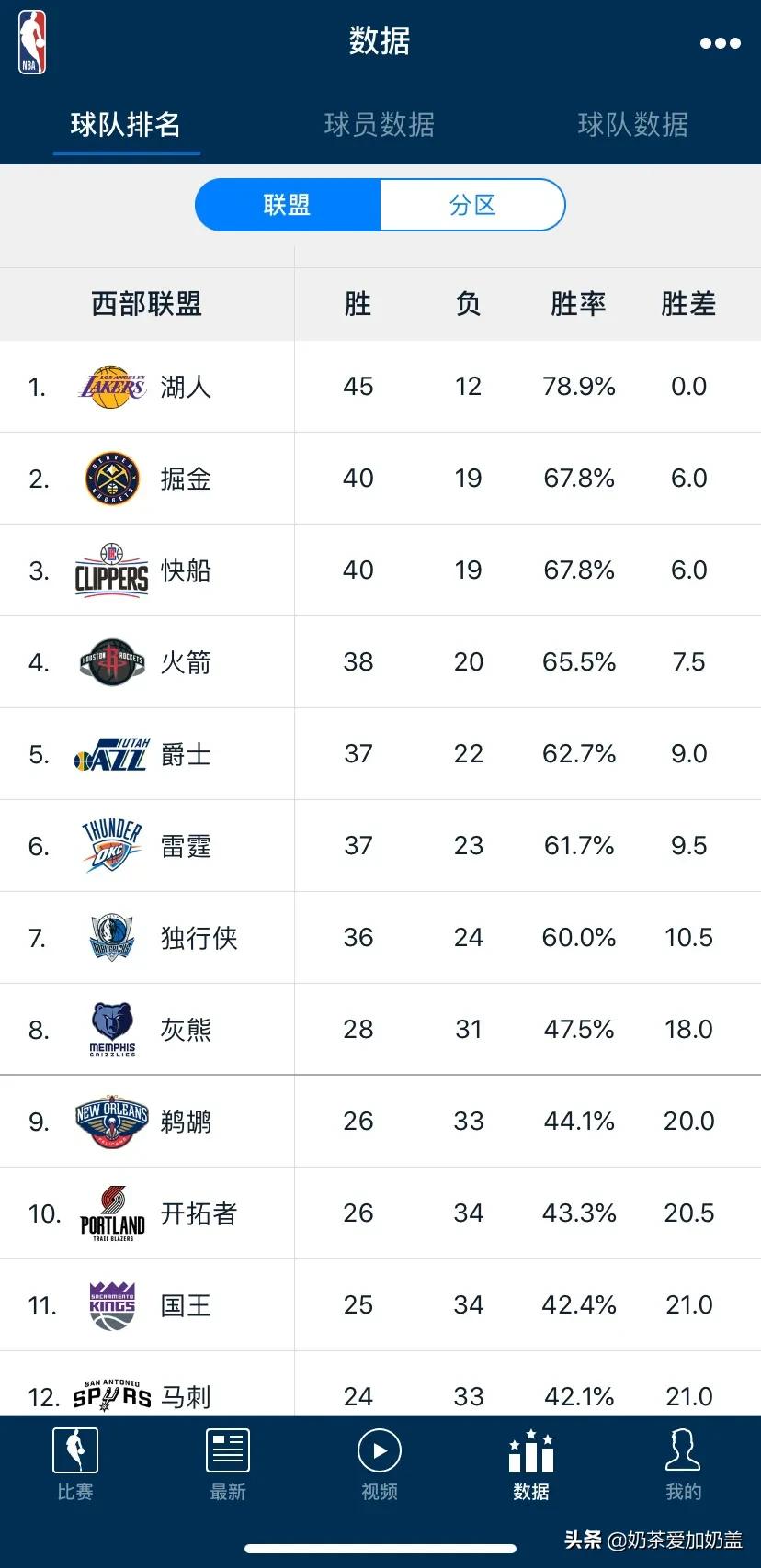The height and width of the screenshot is (1568, 761).
Task: Click the 胜差 games behind column header
Action: coord(688,304)
